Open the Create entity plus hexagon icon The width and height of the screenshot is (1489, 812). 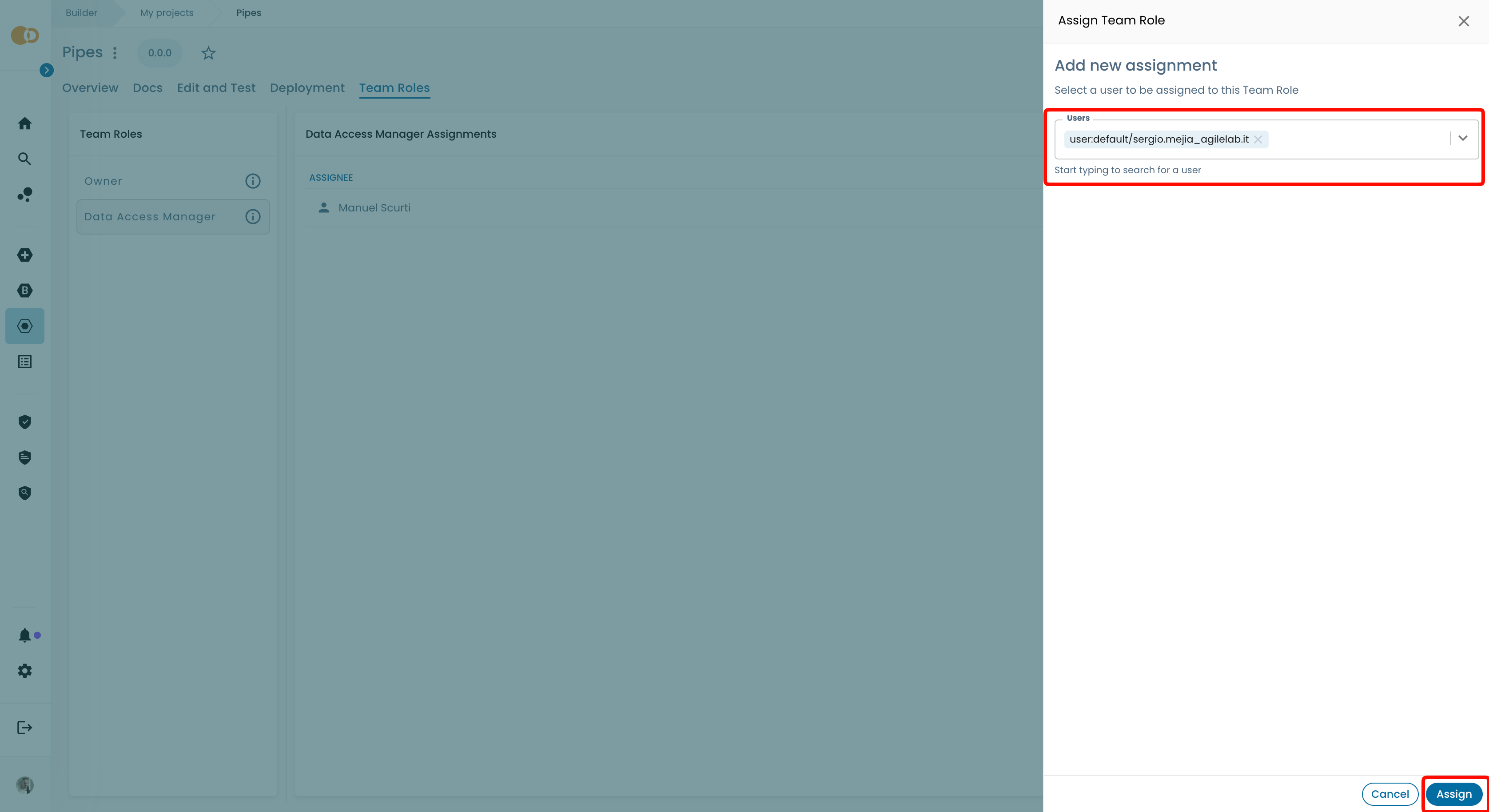(x=25, y=255)
